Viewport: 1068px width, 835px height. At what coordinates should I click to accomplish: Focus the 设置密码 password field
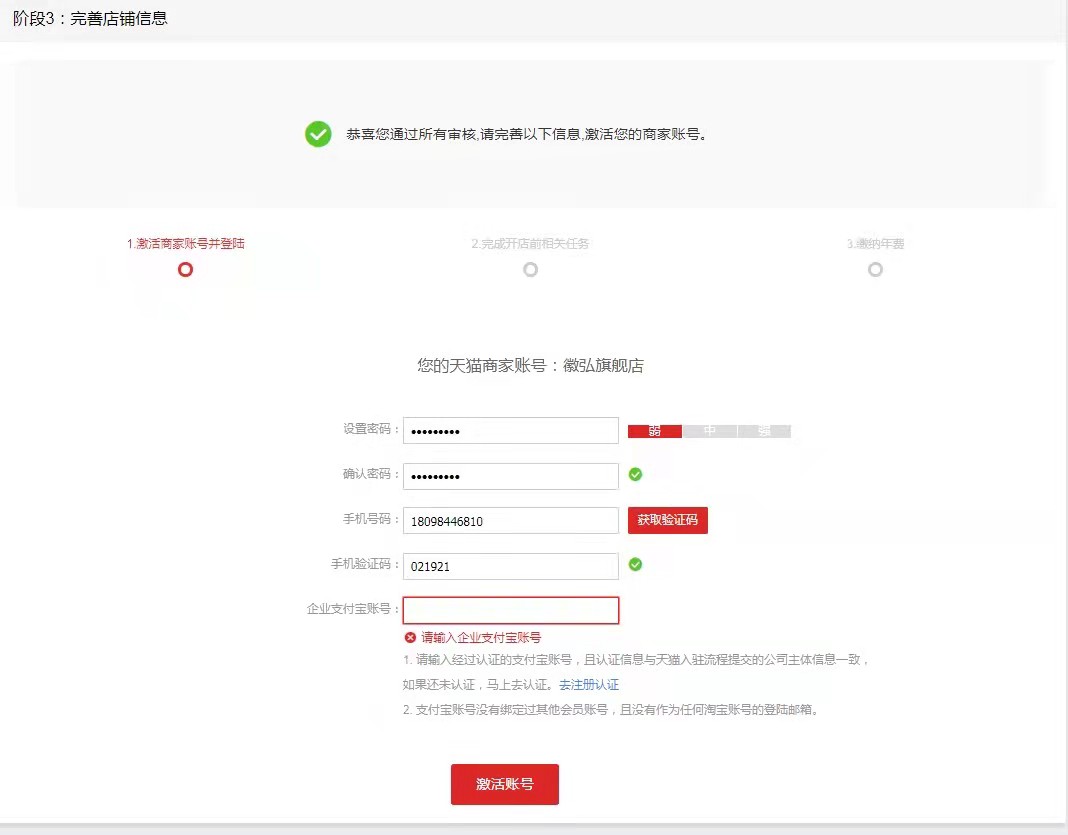511,430
